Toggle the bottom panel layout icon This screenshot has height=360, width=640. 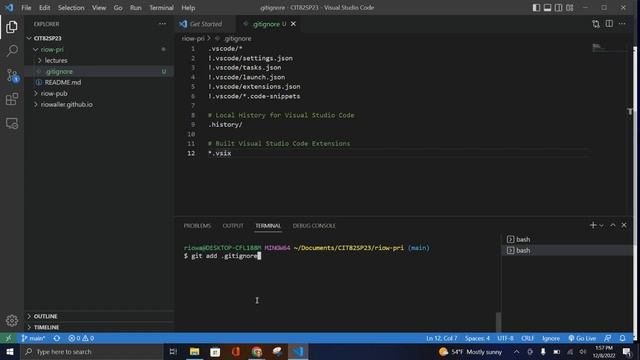pos(547,8)
